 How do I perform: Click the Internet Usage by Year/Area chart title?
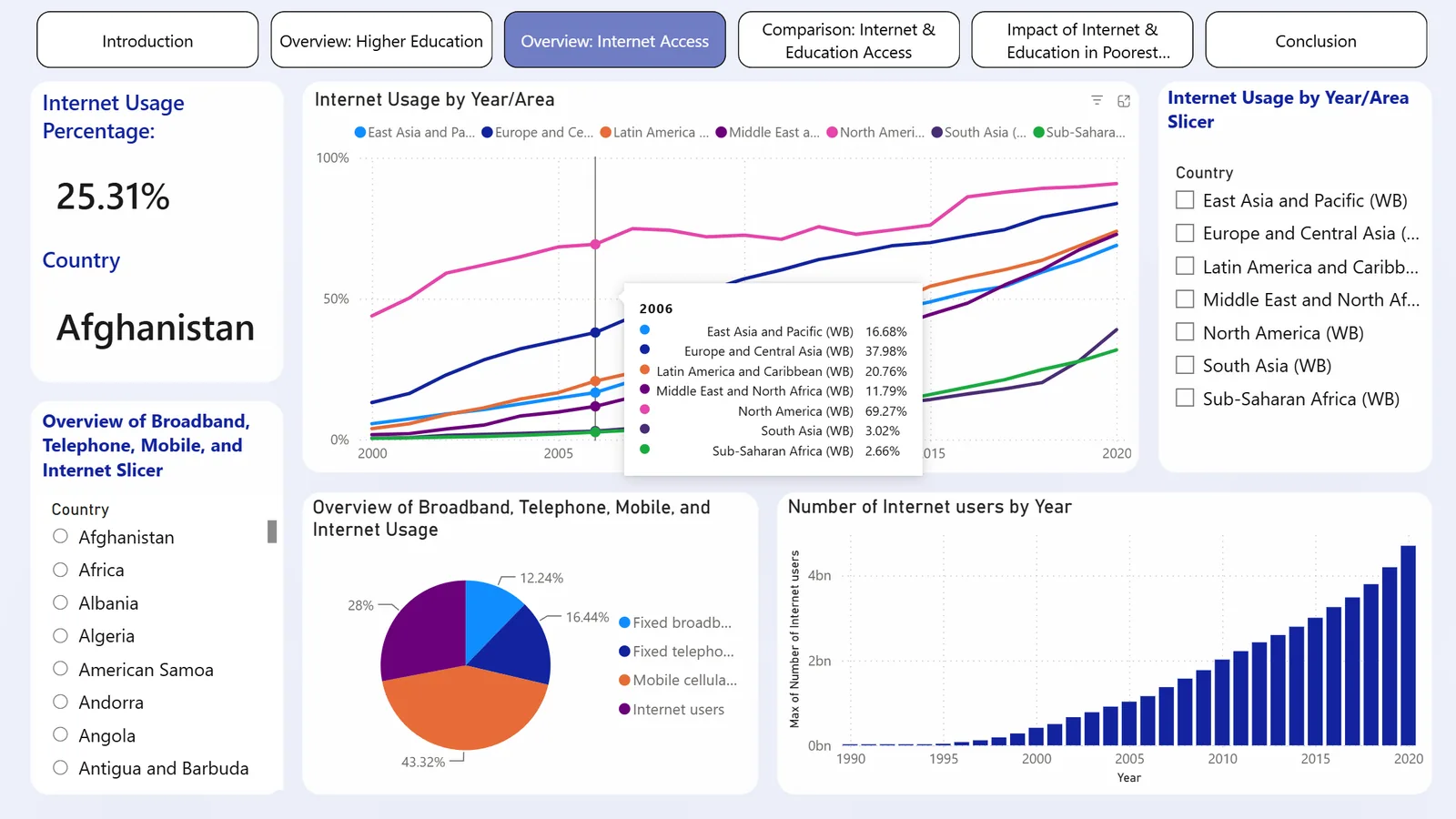434,99
